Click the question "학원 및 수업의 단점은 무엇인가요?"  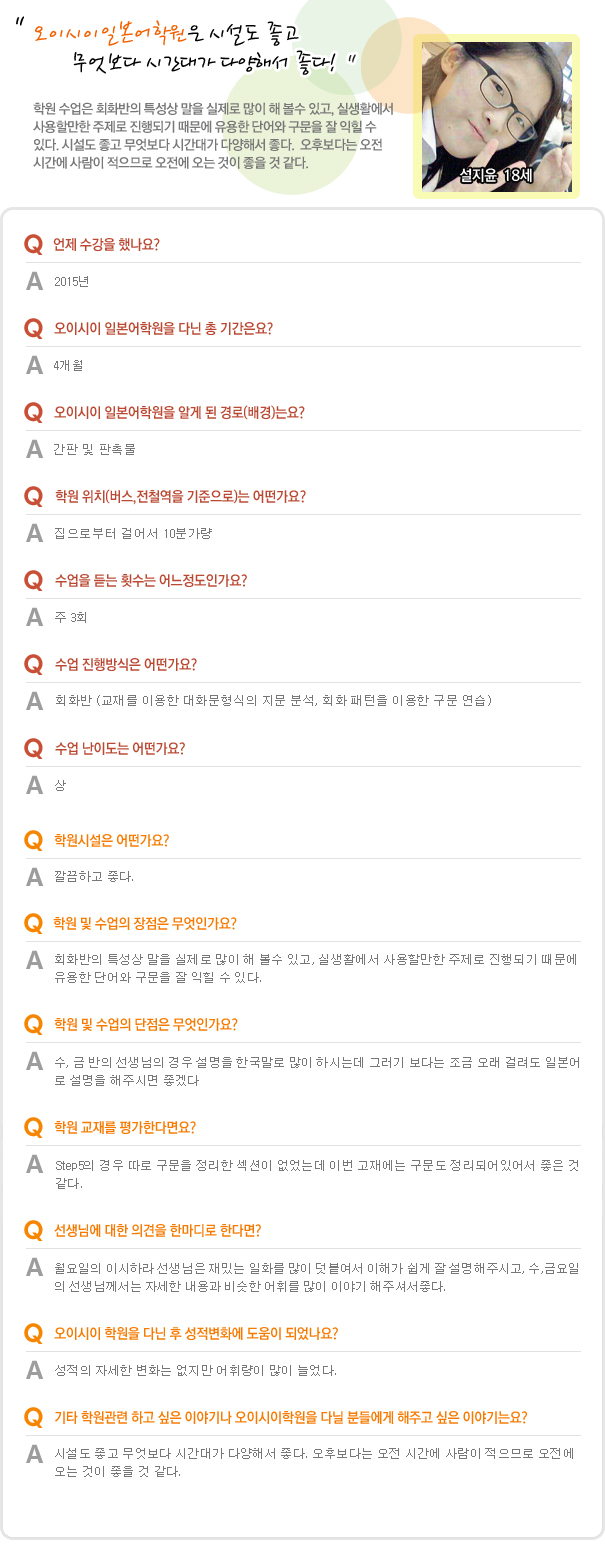[x=145, y=1025]
